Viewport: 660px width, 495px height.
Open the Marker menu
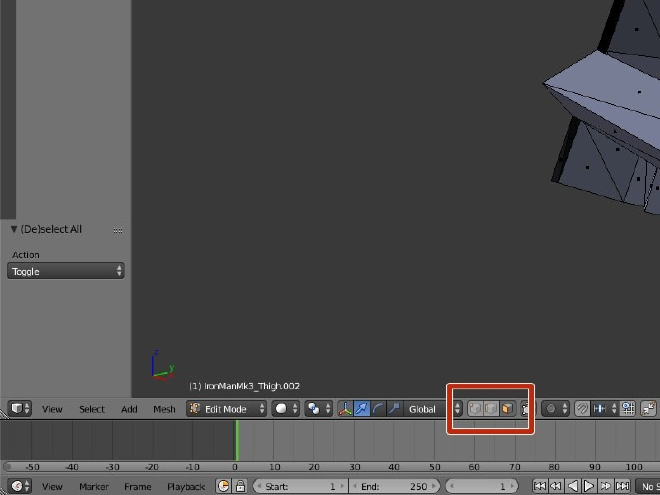[x=94, y=487]
